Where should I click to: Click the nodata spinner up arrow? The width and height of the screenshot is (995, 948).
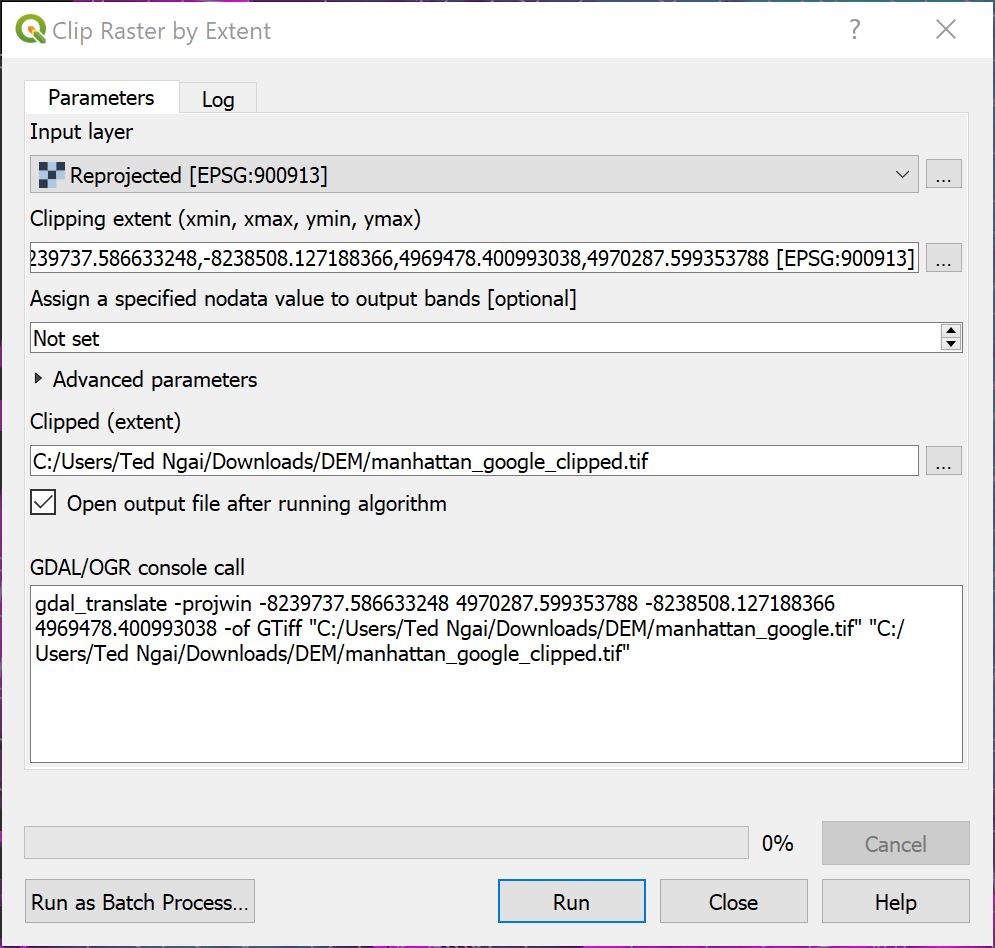(952, 331)
